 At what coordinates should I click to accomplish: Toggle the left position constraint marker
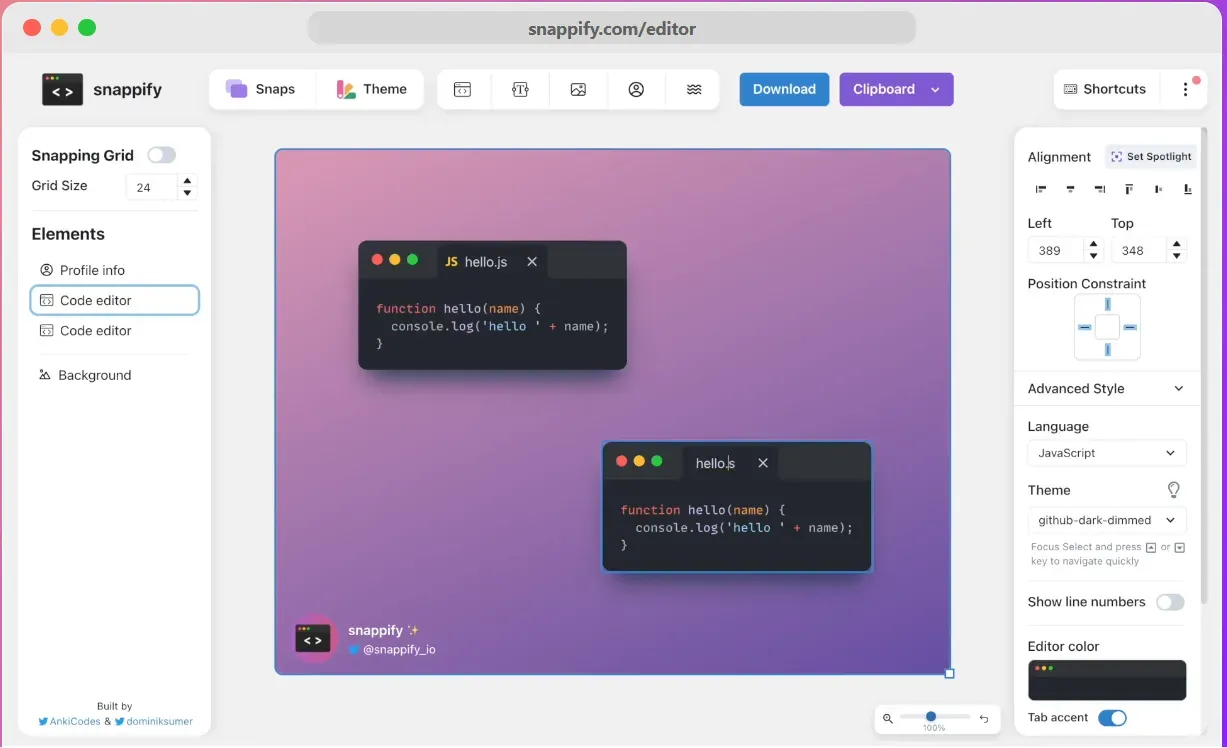pos(1084,327)
